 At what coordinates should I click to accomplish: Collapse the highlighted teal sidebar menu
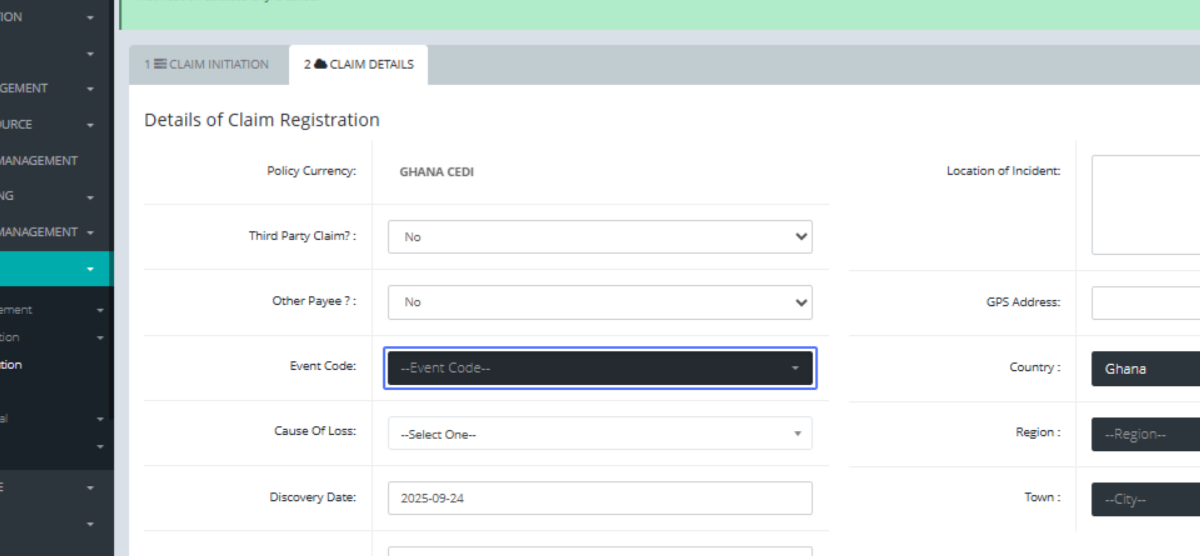[90, 269]
